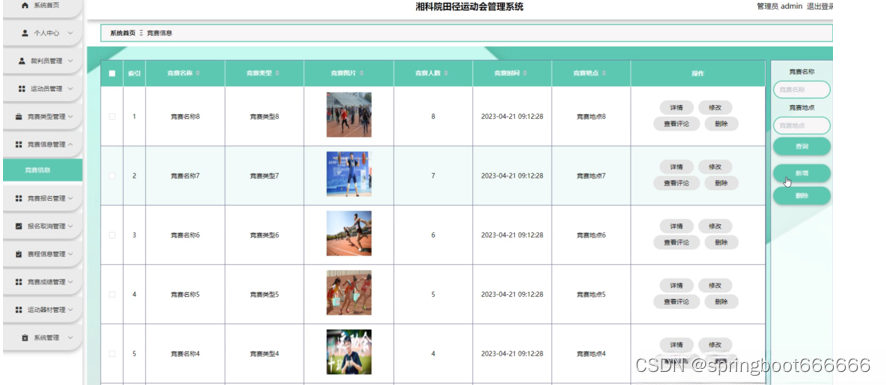Open 详情 for row 竞赛名称8
Viewport: 886px width, 385px height.
coord(676,107)
